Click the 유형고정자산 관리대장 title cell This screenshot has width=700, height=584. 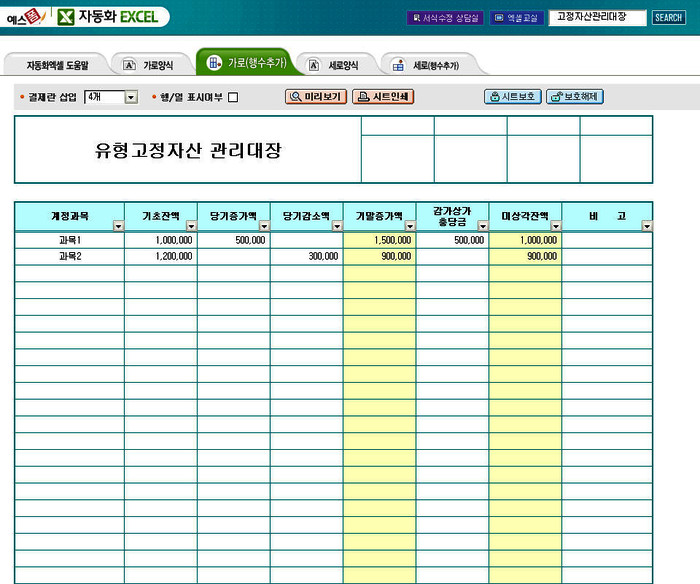(188, 150)
